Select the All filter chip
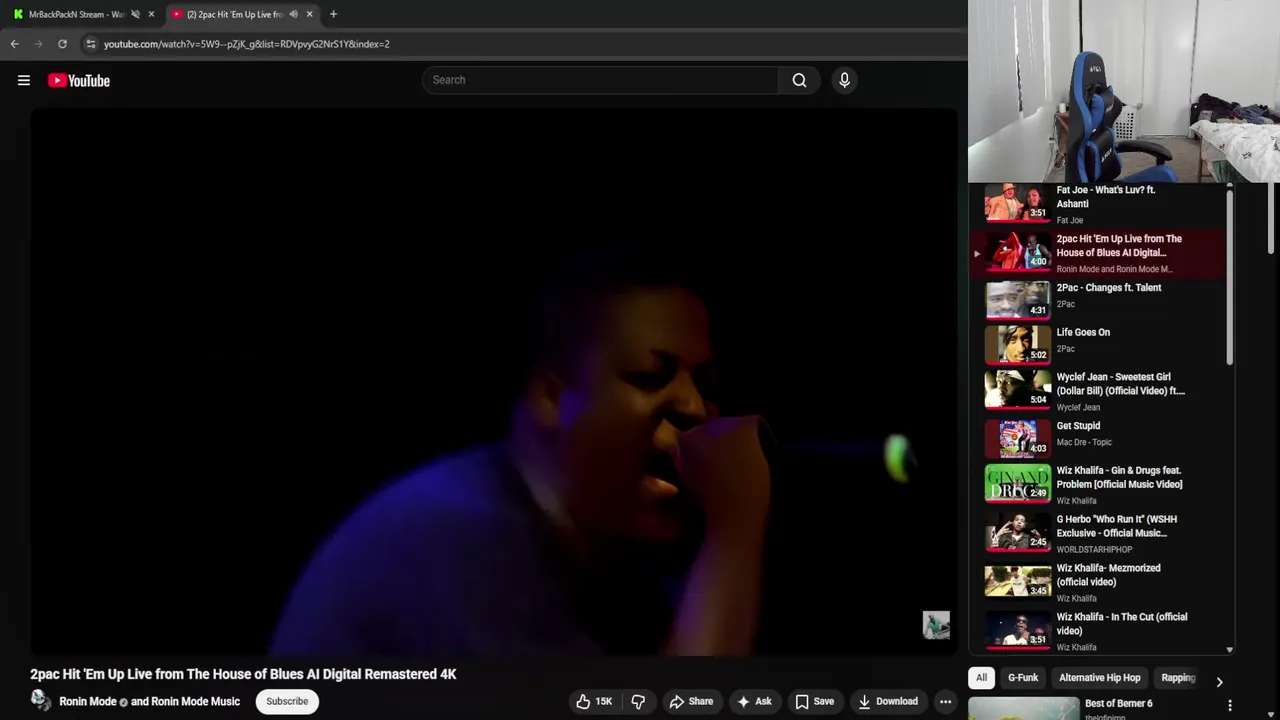Screen dimensions: 1280x720 pyautogui.click(x=981, y=678)
